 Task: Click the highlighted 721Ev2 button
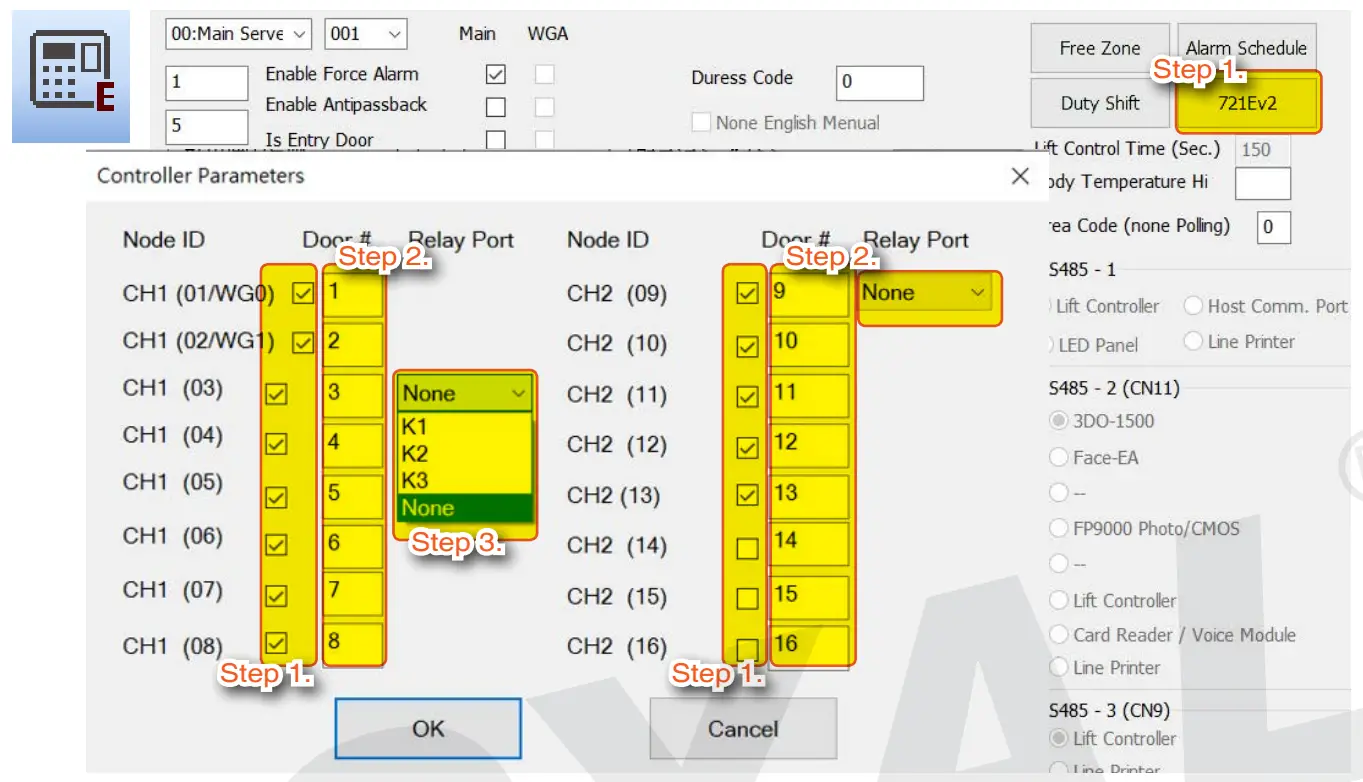point(1247,105)
